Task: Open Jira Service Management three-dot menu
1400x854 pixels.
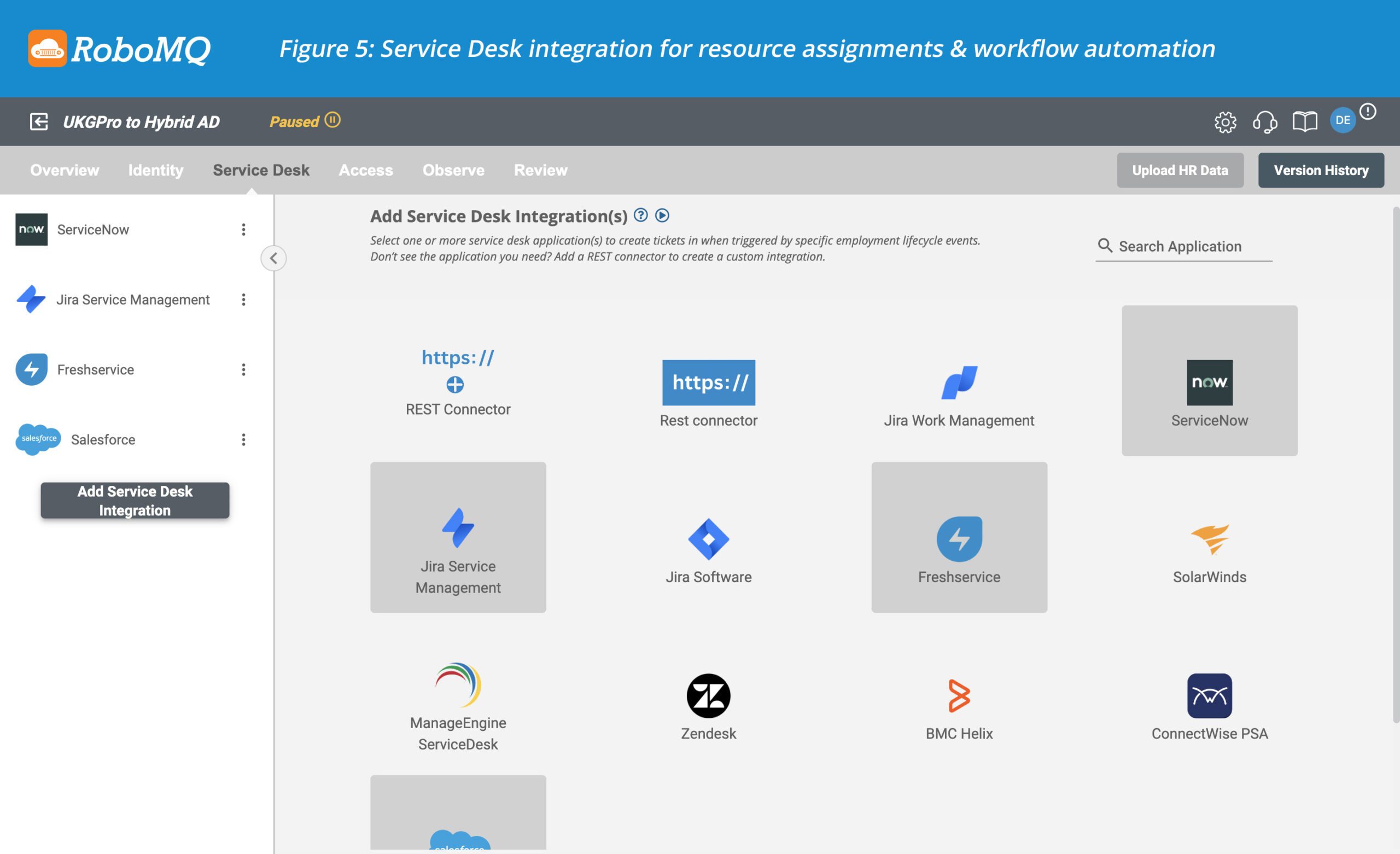Action: (x=243, y=299)
